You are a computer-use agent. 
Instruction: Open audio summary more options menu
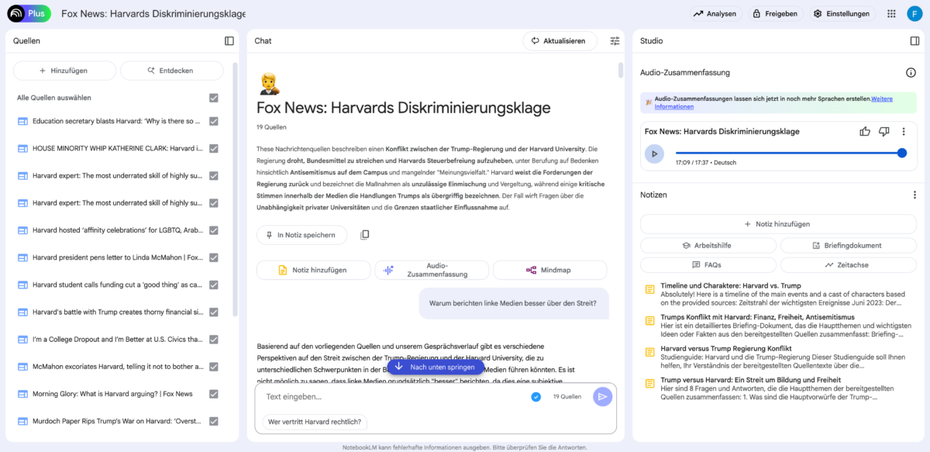tap(903, 131)
